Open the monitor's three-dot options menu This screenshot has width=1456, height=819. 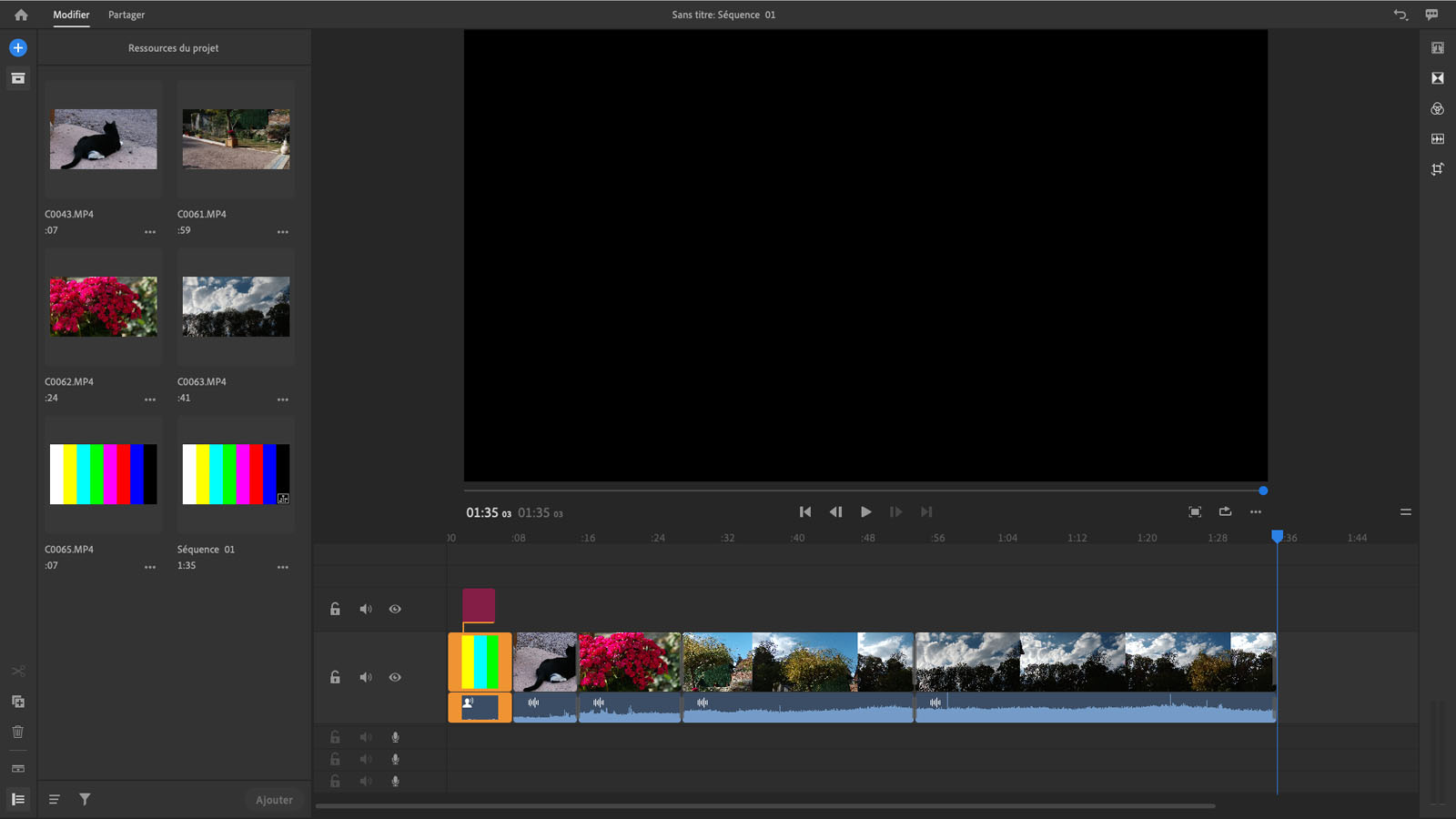pyautogui.click(x=1256, y=512)
